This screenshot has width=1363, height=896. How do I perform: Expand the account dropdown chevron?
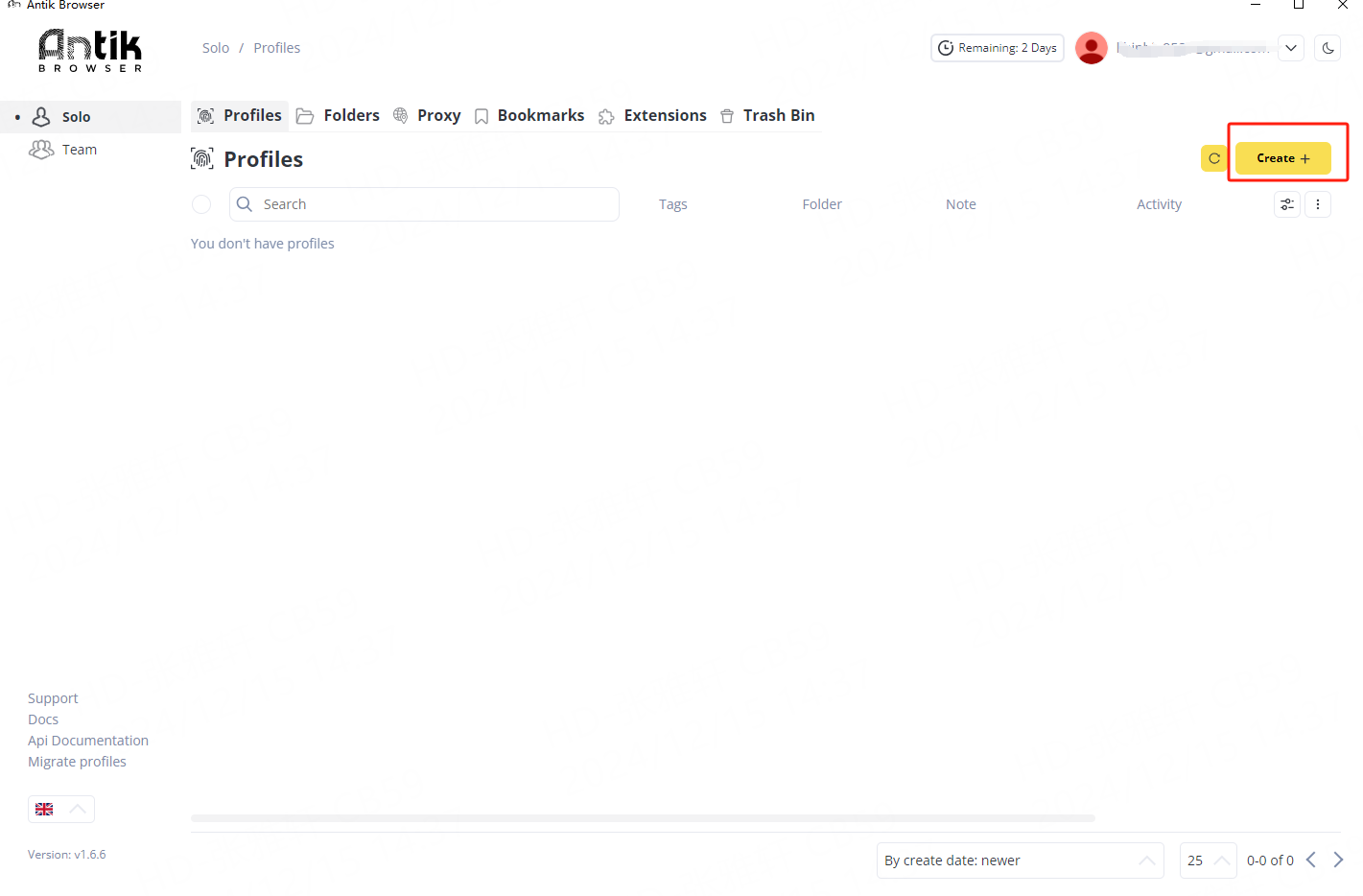pyautogui.click(x=1291, y=48)
